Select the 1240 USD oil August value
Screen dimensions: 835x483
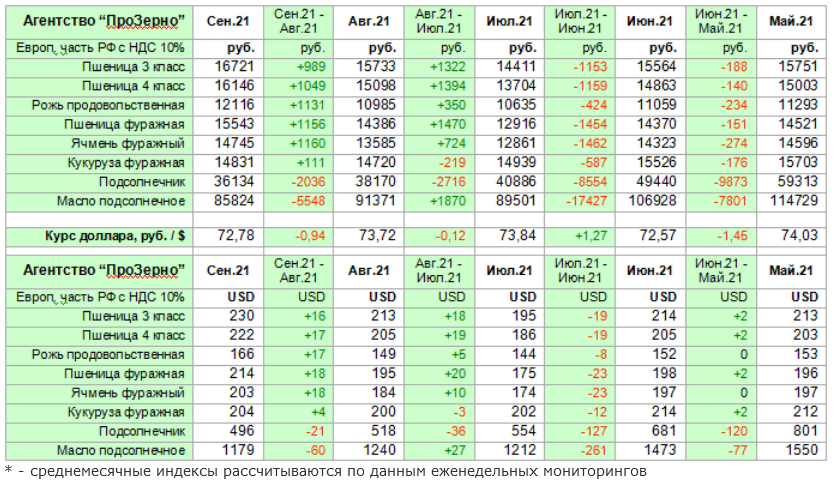[x=369, y=451]
